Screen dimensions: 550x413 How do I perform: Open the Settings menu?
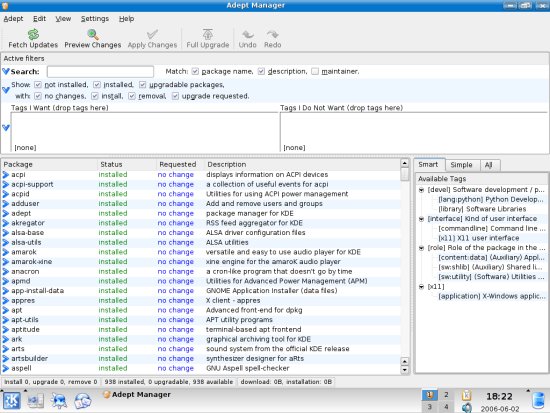coord(95,19)
